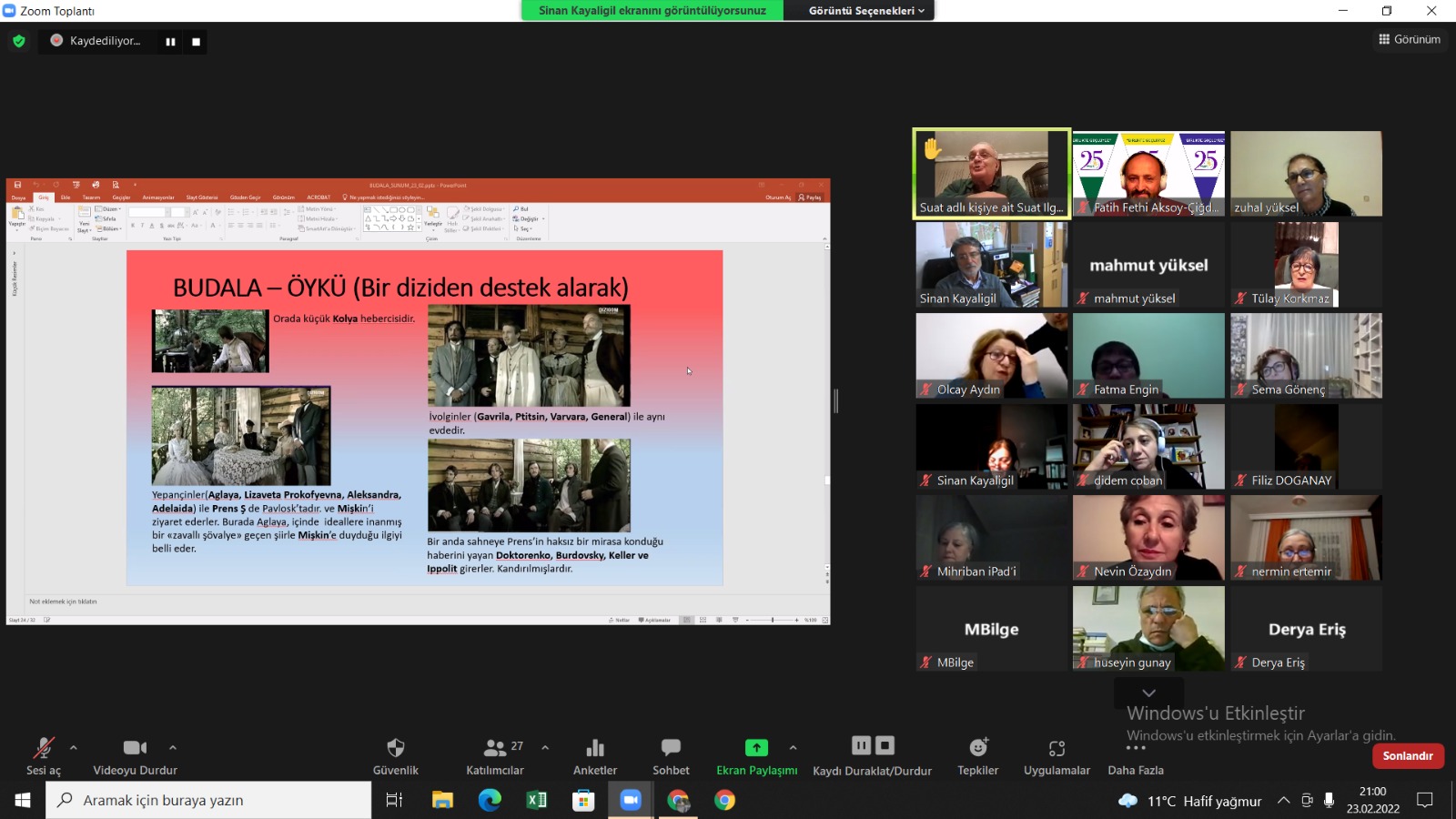Click Paylaş share button in PowerPoint
Screen dimensions: 1456x819
tap(809, 197)
